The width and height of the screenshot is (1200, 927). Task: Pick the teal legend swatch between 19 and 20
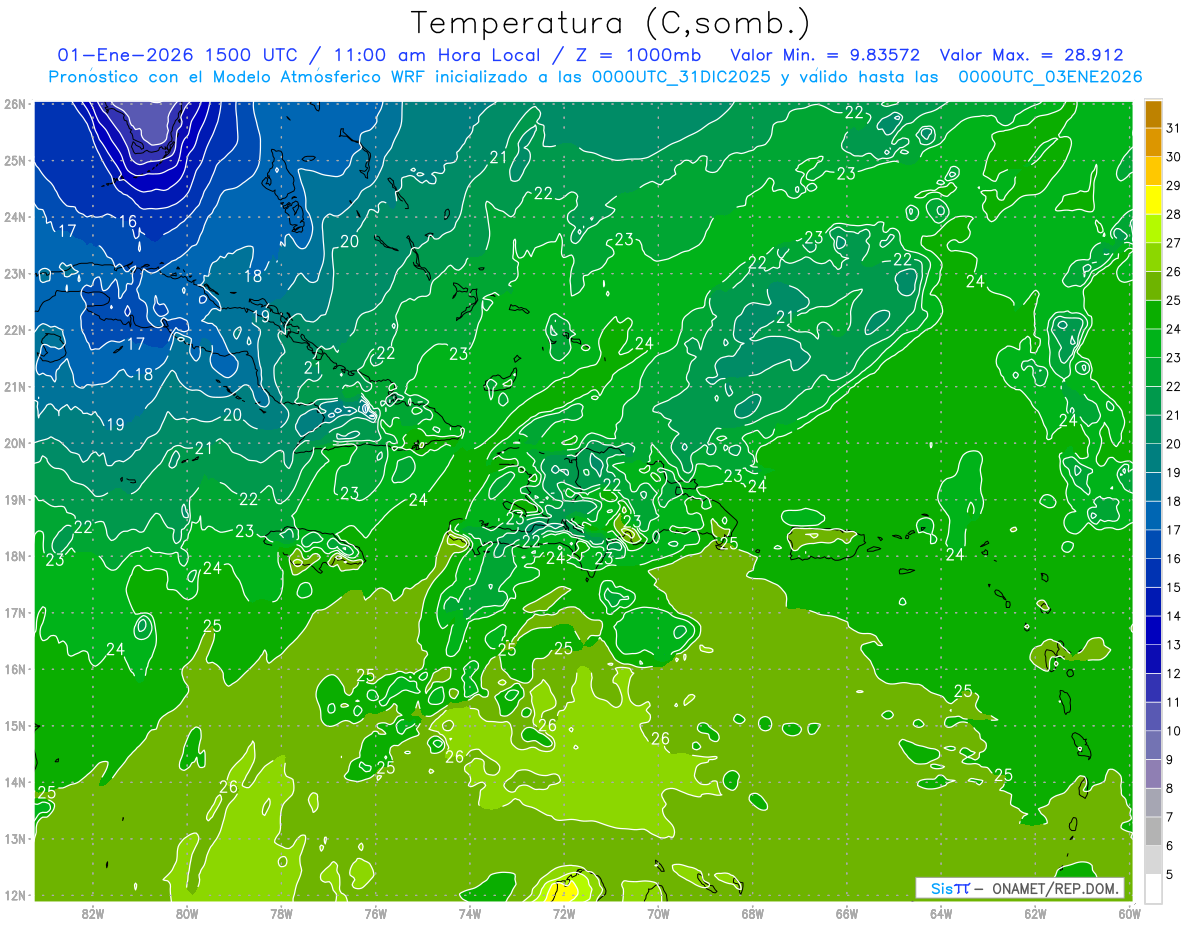(1153, 458)
